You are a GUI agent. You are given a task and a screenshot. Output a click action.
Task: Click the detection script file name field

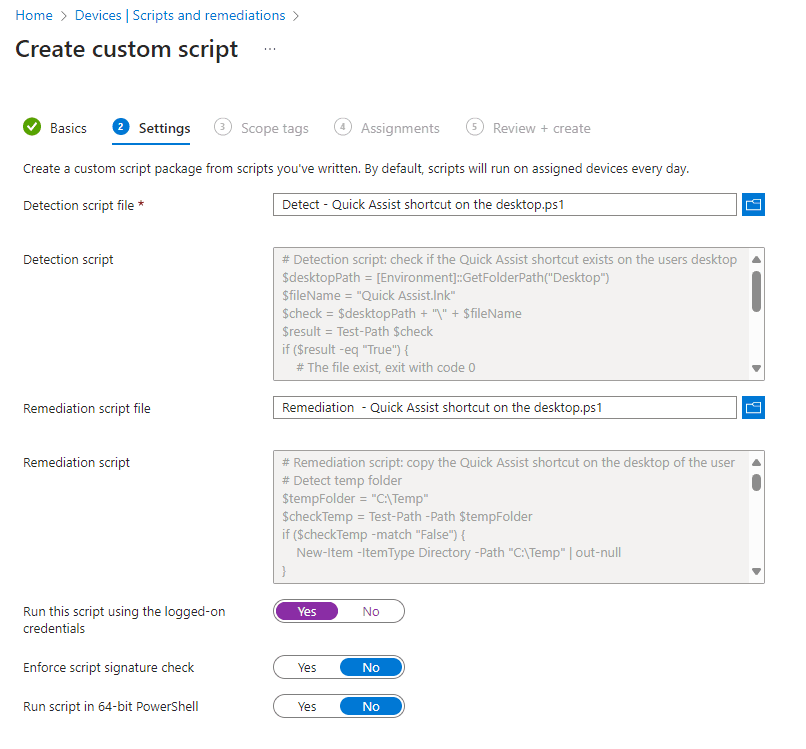504,205
